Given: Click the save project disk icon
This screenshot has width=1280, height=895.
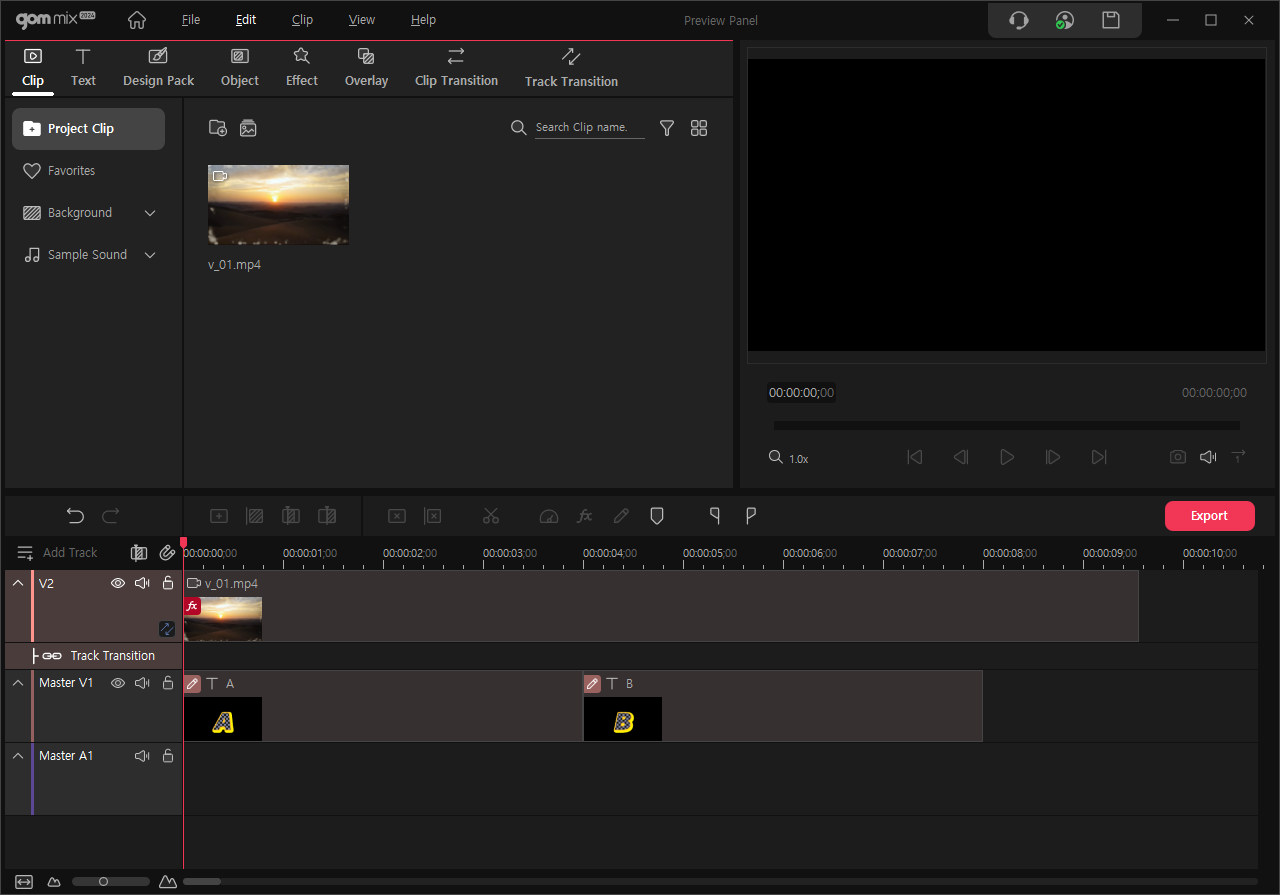Looking at the screenshot, I should pos(1110,20).
